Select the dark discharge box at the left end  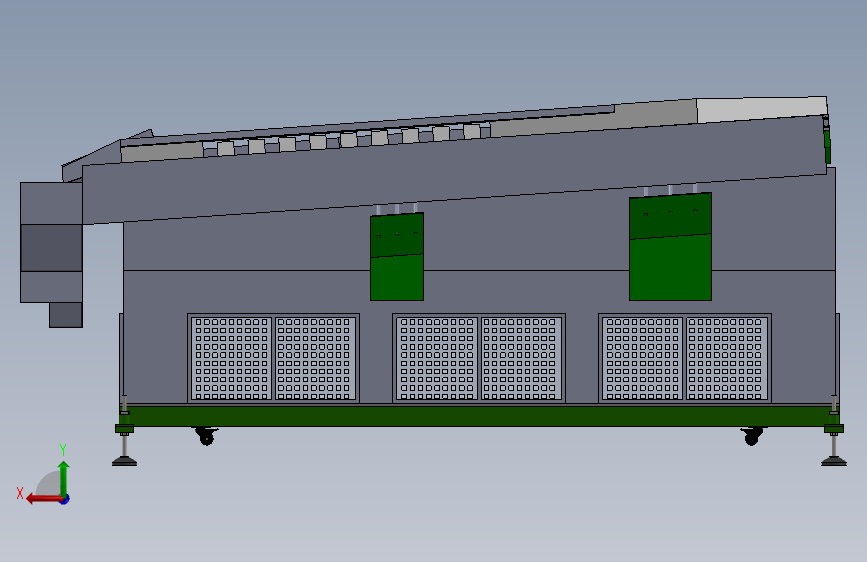[51, 248]
